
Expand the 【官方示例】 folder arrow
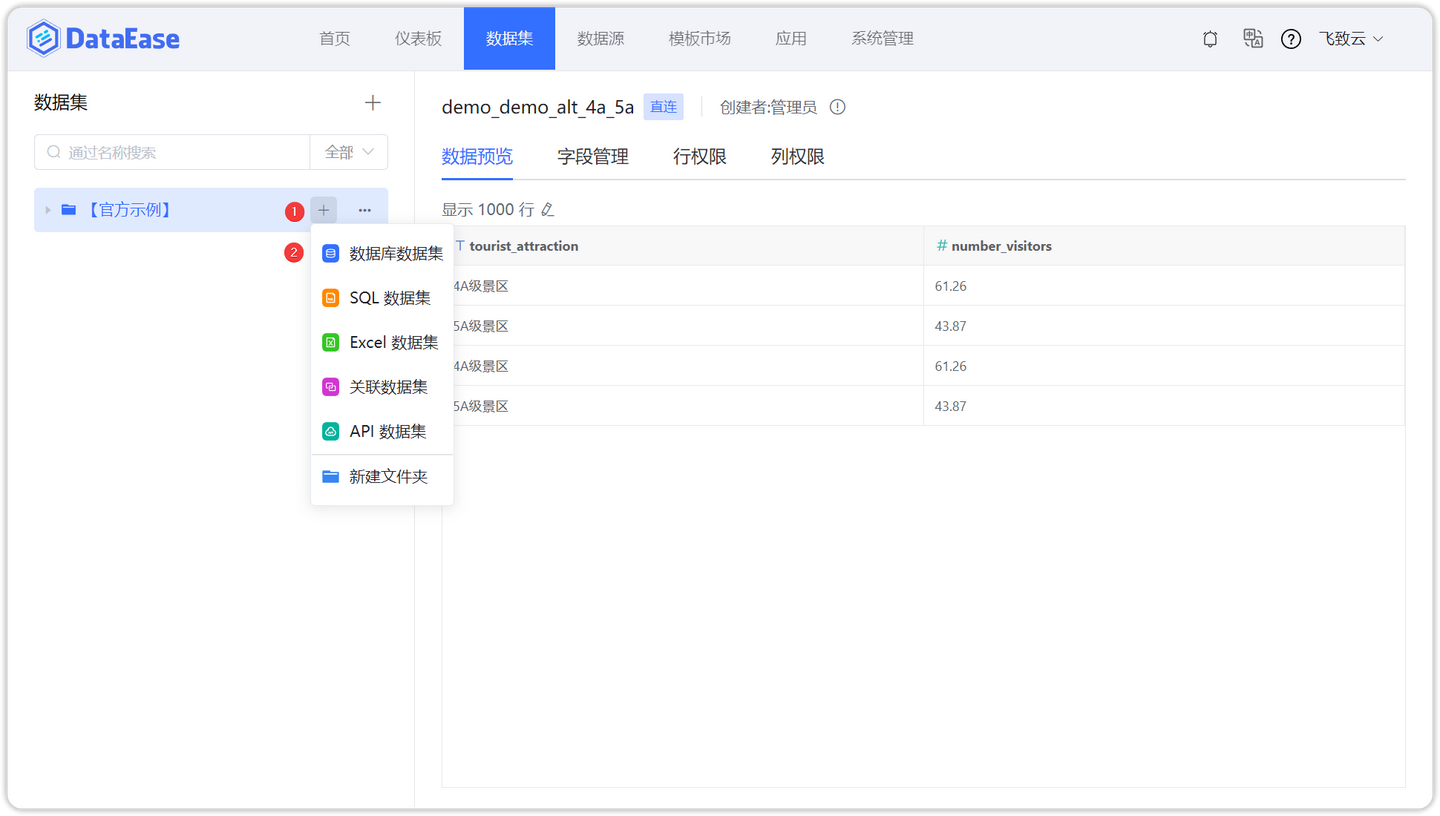pyautogui.click(x=47, y=210)
